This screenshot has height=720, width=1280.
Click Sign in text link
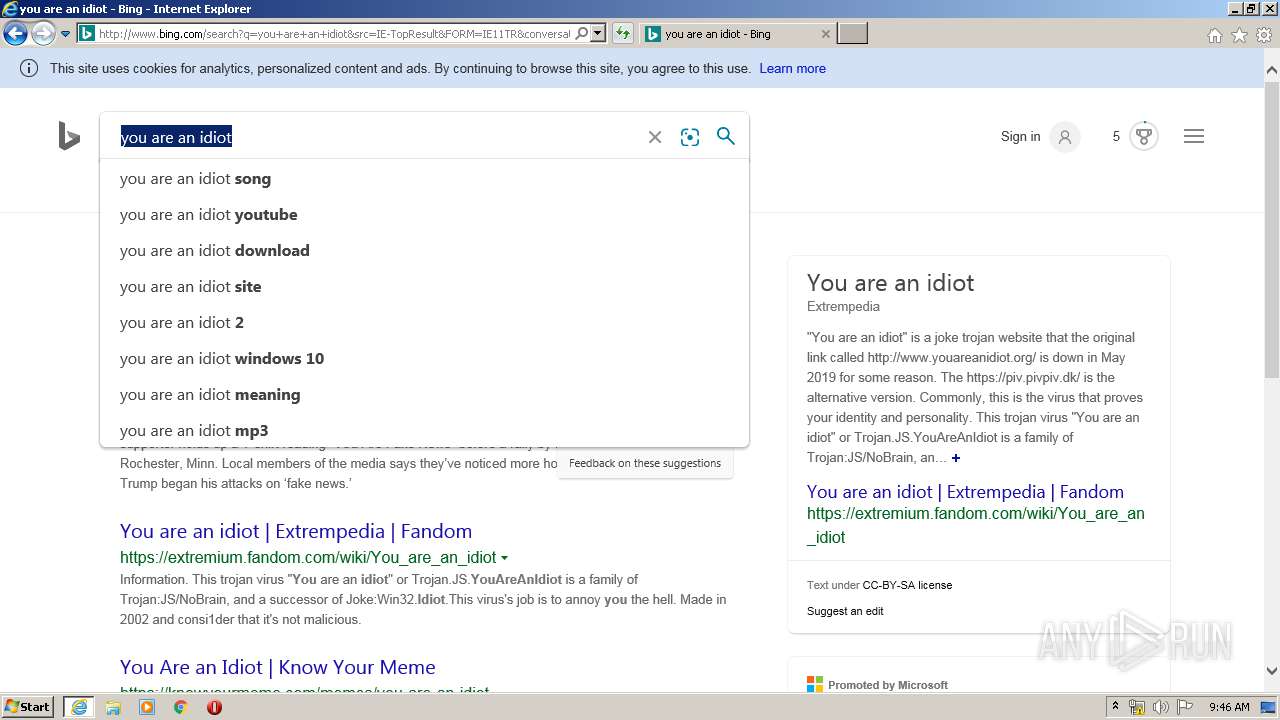pyautogui.click(x=1020, y=137)
